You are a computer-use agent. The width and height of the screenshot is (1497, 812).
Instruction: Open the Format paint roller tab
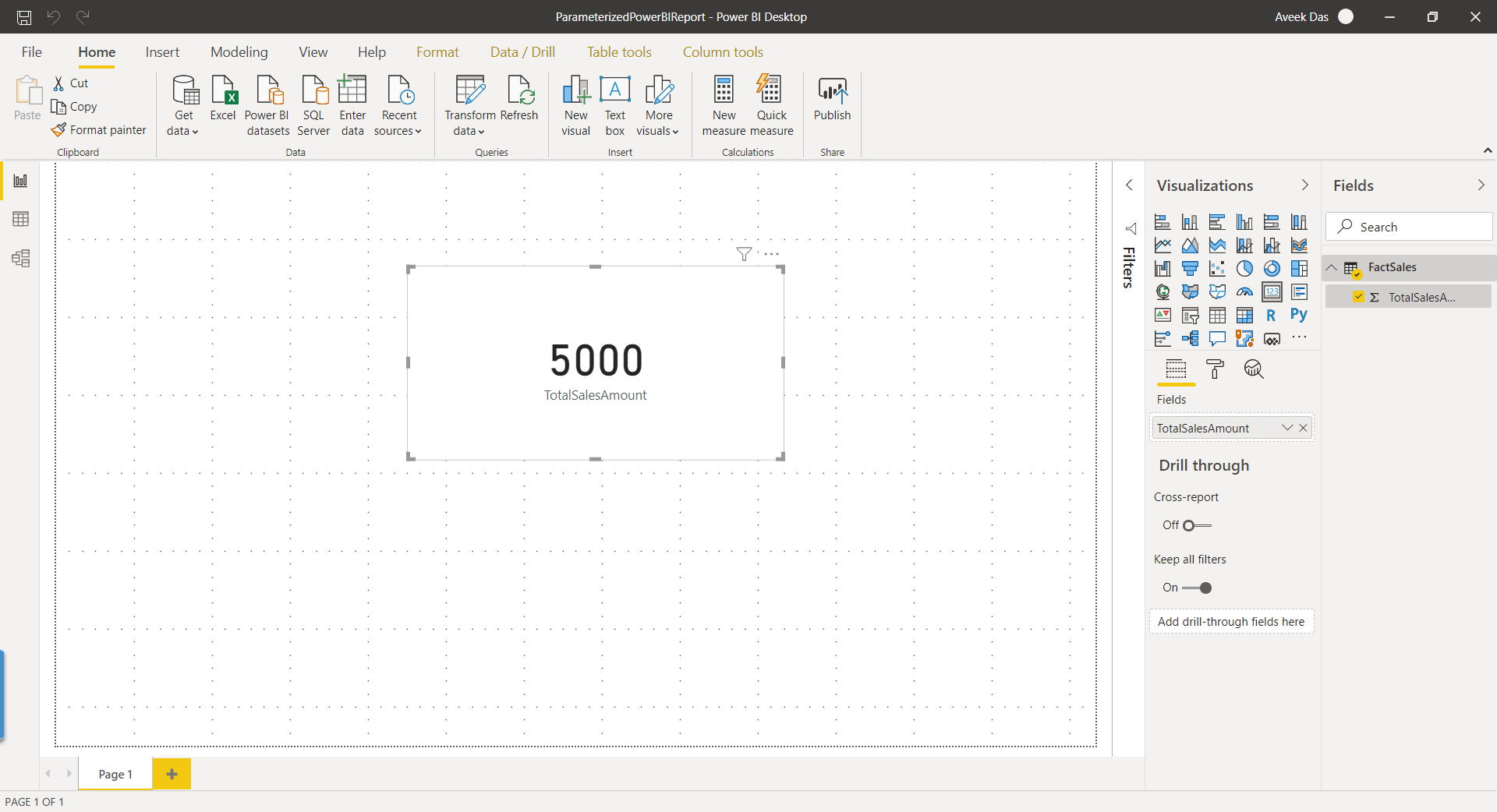[1215, 369]
